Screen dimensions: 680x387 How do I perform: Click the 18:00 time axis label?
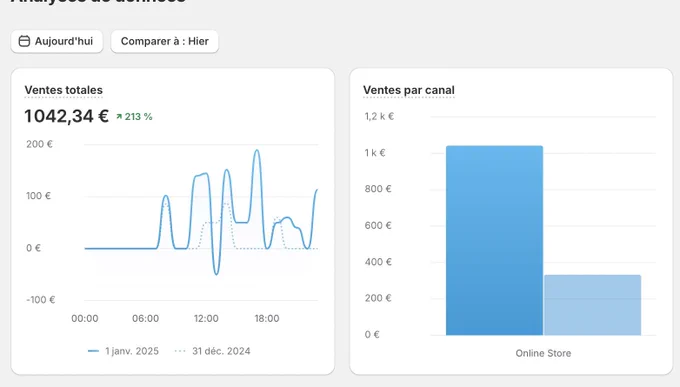[x=267, y=318]
